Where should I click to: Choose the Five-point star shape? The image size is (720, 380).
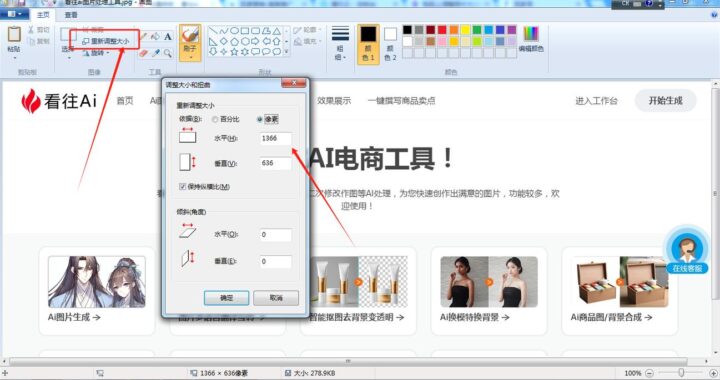(x=234, y=52)
